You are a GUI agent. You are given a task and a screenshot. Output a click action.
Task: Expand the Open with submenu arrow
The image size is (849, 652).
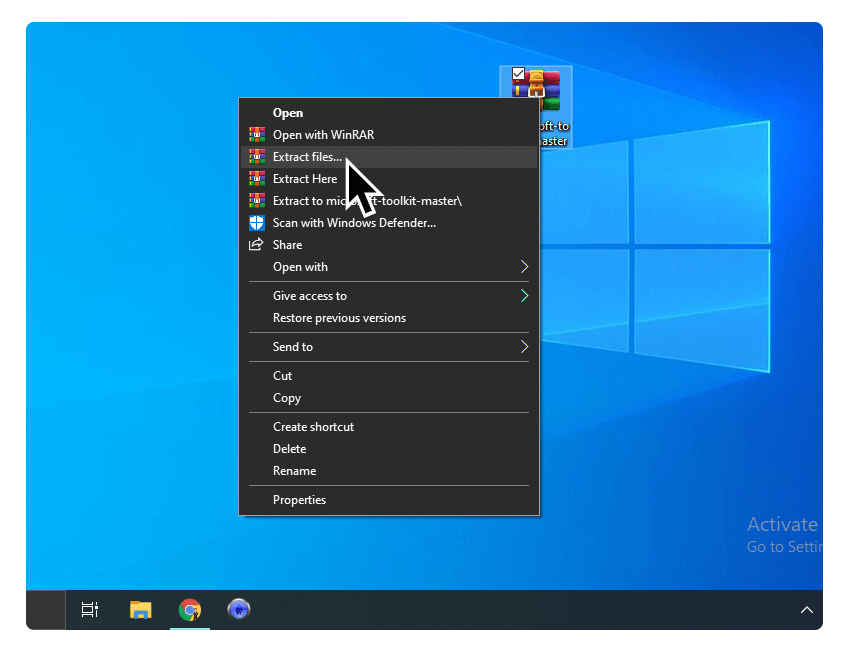coord(524,266)
